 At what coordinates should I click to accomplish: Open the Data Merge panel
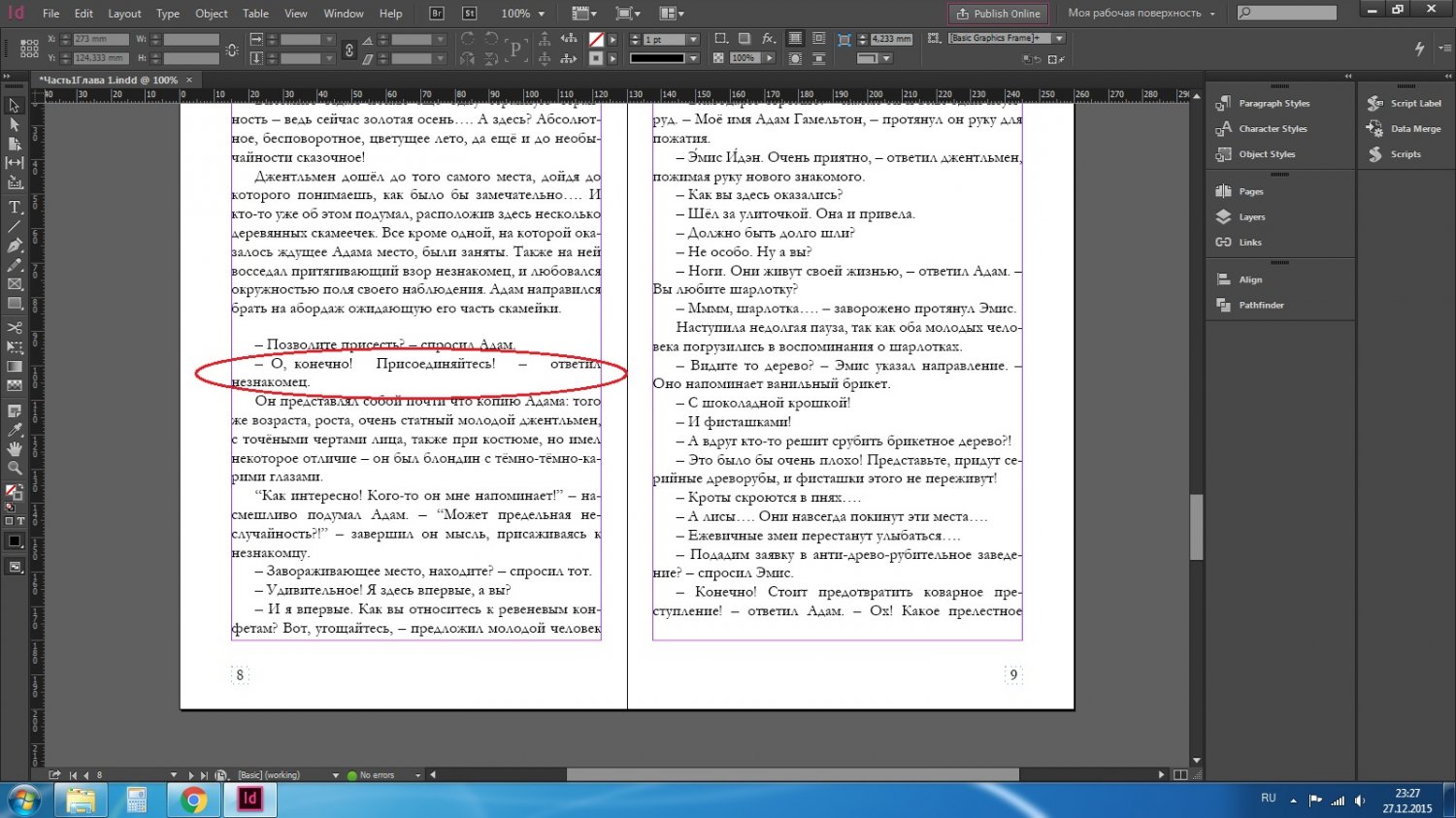pyautogui.click(x=1404, y=128)
